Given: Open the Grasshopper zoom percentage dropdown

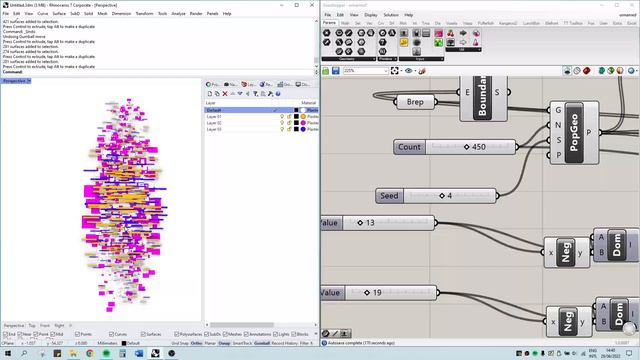Looking at the screenshot, I should [386, 71].
